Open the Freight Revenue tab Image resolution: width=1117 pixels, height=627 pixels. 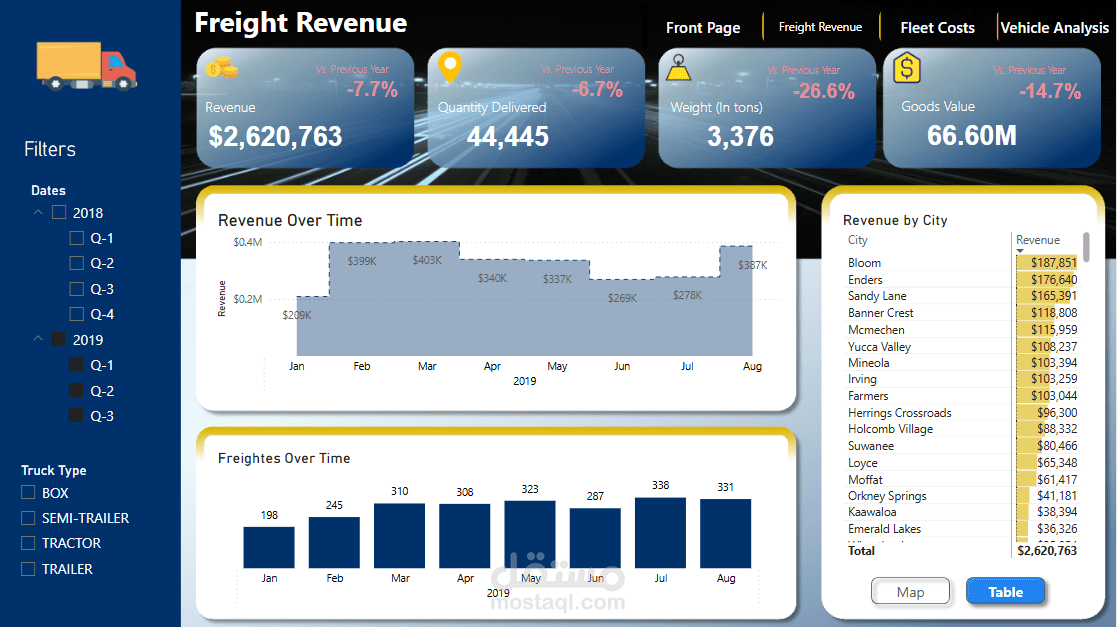820,27
